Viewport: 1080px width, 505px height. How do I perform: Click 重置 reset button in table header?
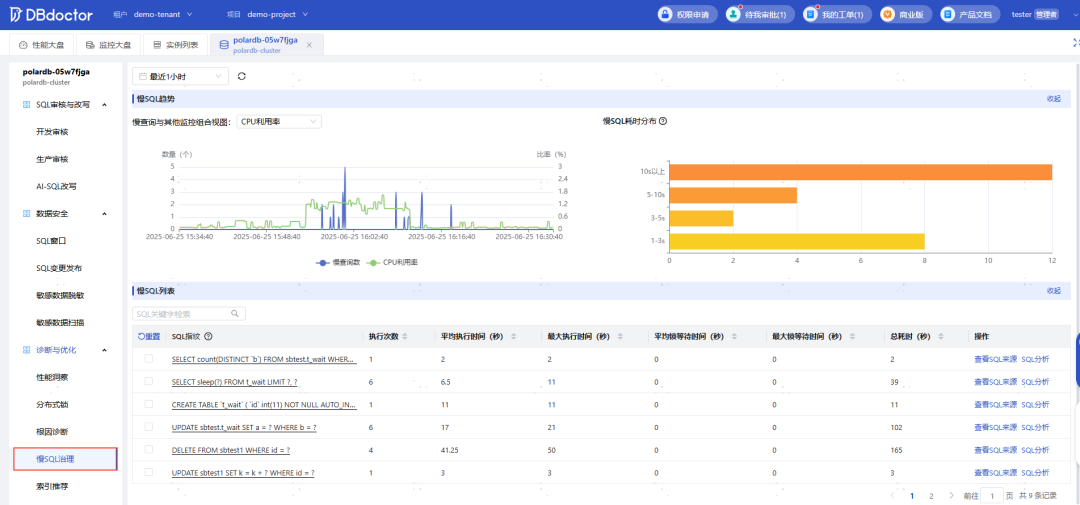149,337
